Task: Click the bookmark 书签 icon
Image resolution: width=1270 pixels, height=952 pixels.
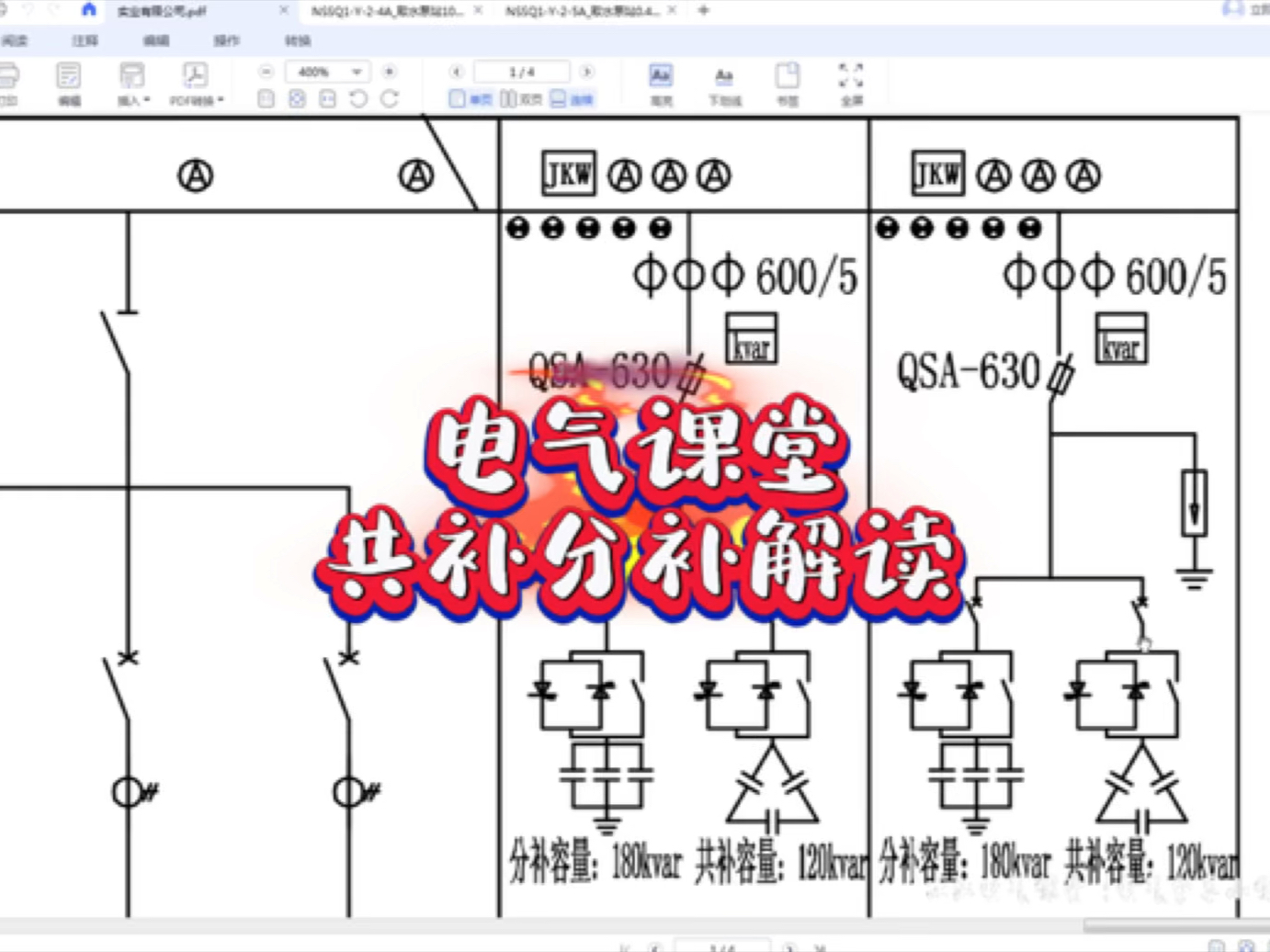Action: coord(788,83)
